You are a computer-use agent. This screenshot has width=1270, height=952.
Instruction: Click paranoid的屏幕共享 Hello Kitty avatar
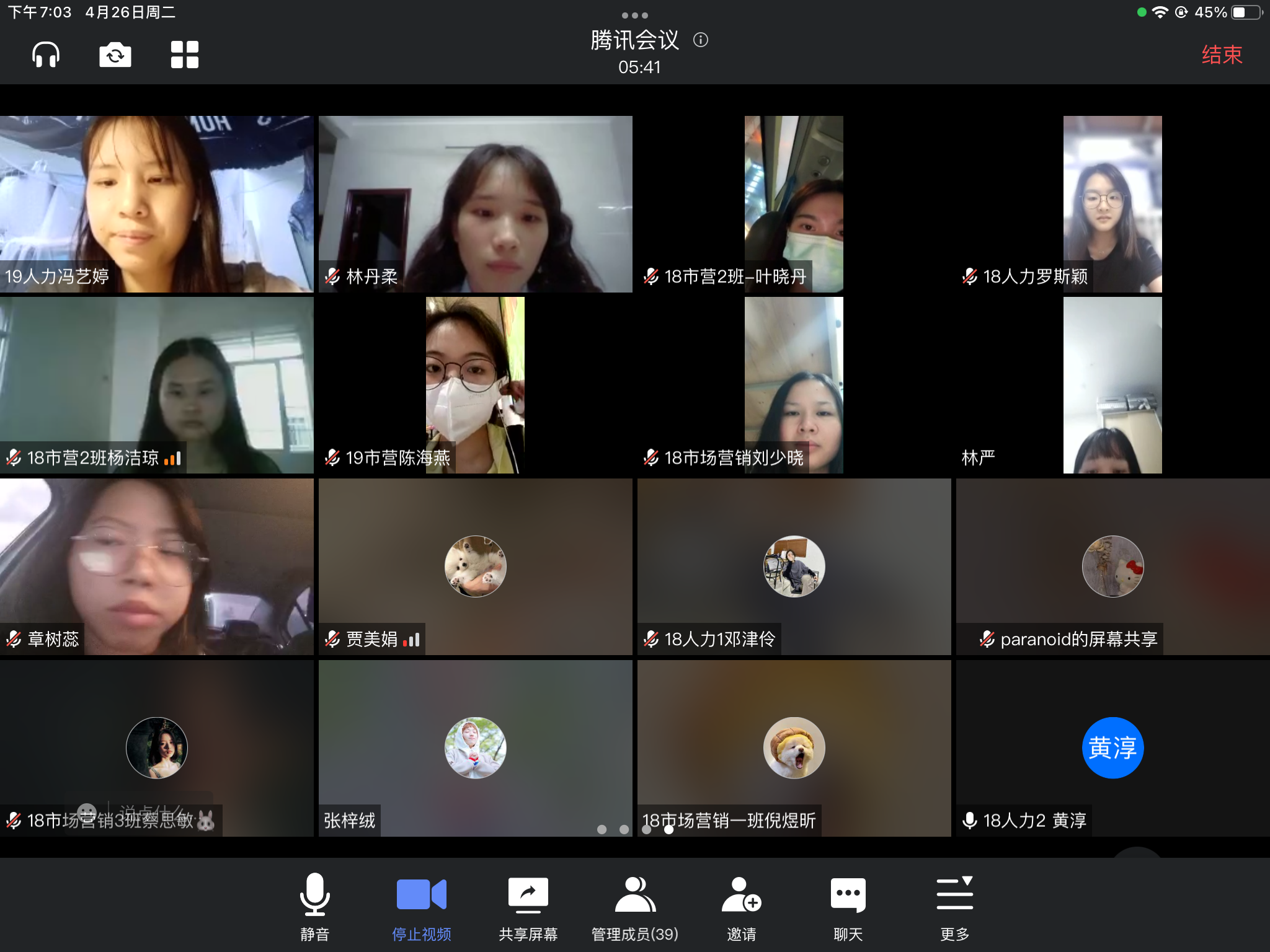1113,566
